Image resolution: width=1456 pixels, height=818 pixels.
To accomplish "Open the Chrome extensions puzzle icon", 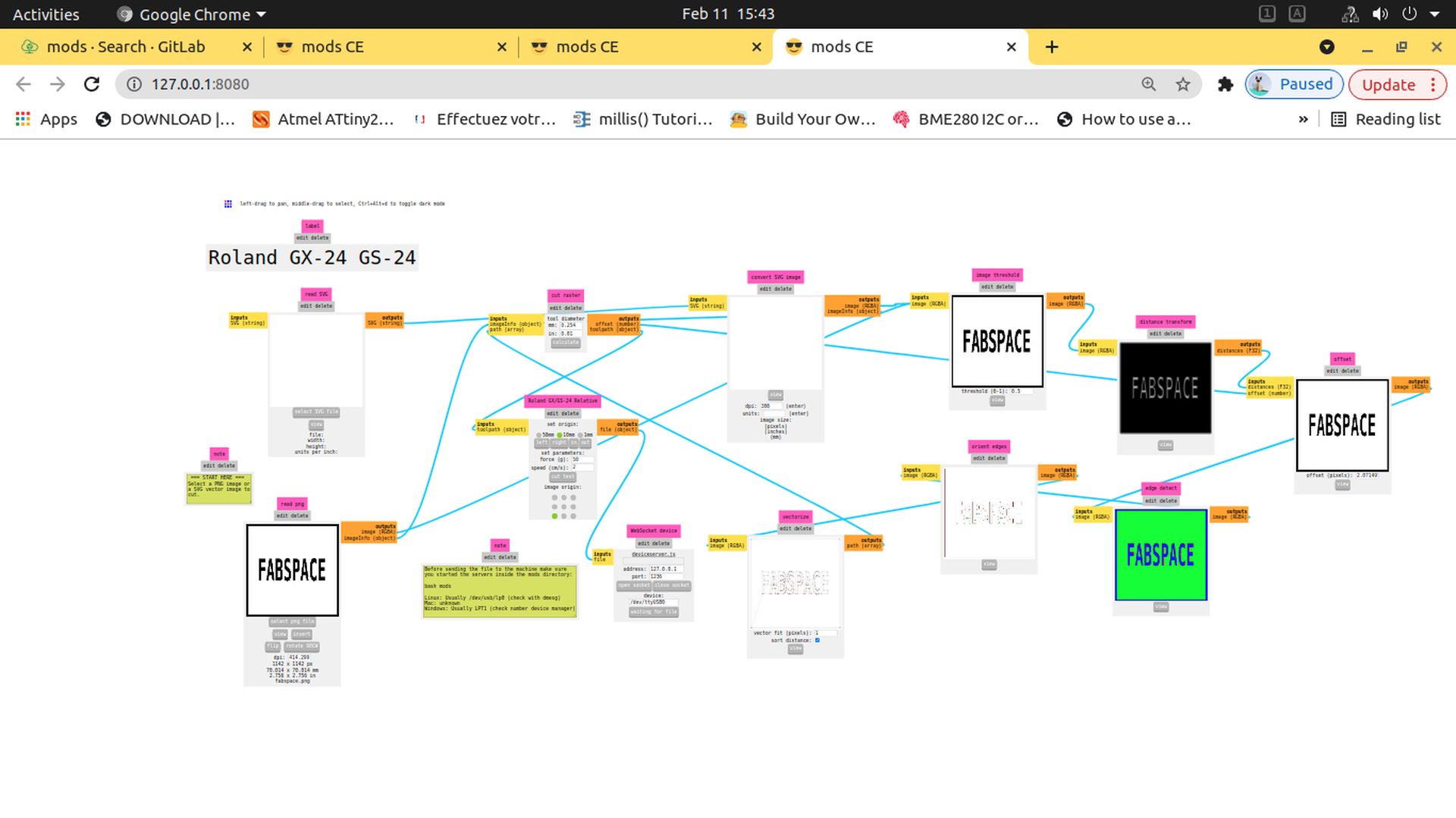I will click(x=1225, y=84).
